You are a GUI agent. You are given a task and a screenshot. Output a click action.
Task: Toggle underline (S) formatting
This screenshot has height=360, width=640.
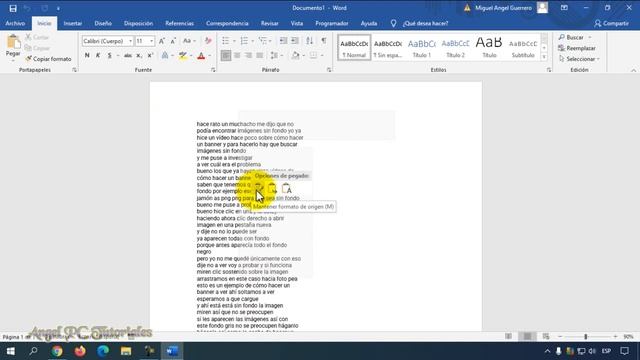coord(109,55)
